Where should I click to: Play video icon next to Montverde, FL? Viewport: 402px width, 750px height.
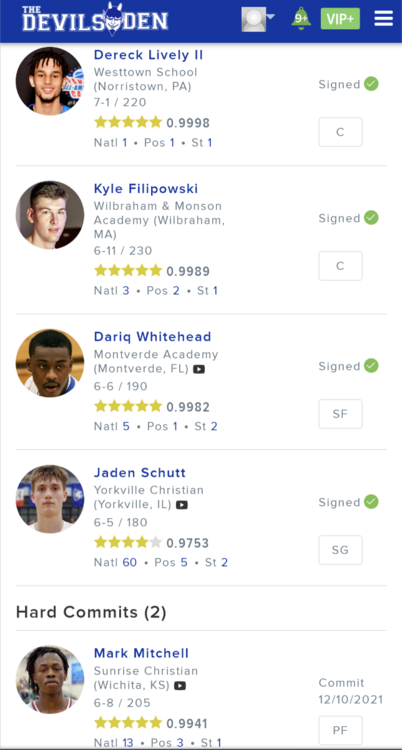tap(199, 369)
